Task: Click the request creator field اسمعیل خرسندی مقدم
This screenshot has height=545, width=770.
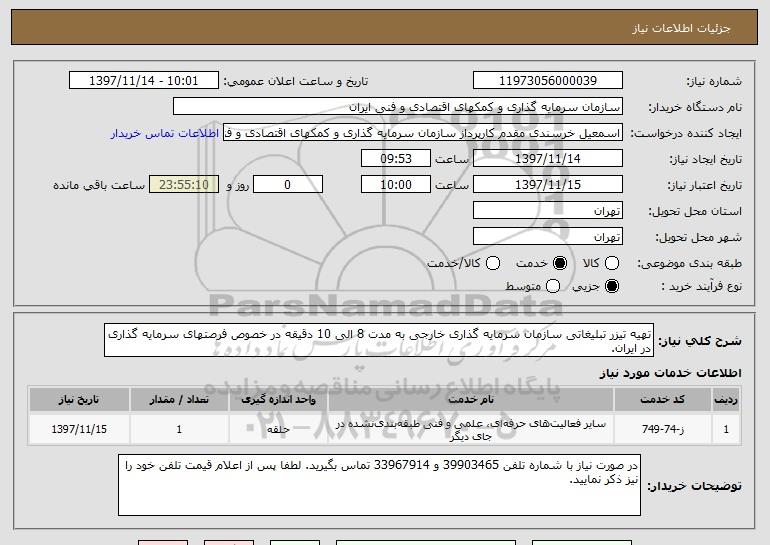Action: 423,133
